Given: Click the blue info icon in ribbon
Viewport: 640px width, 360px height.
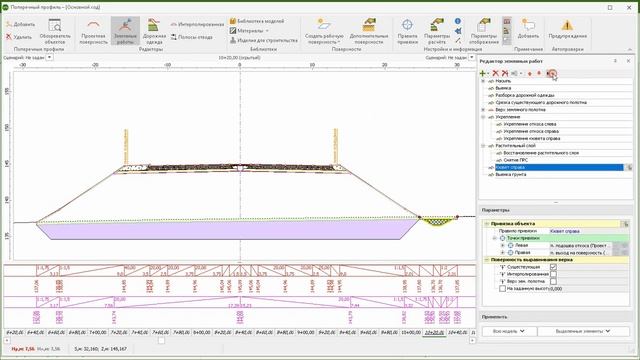Looking at the screenshot, I should pos(458,21).
